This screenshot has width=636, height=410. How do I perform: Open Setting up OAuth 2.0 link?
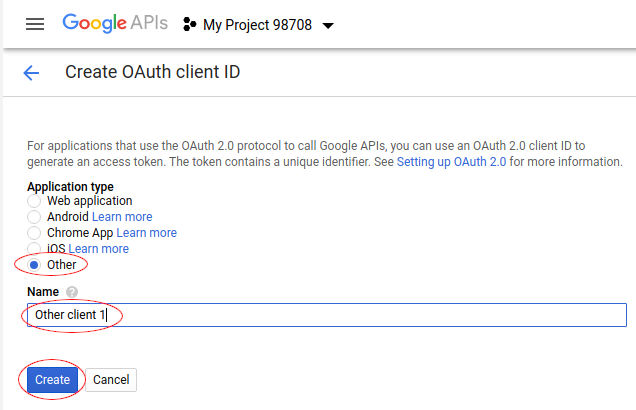coord(451,162)
